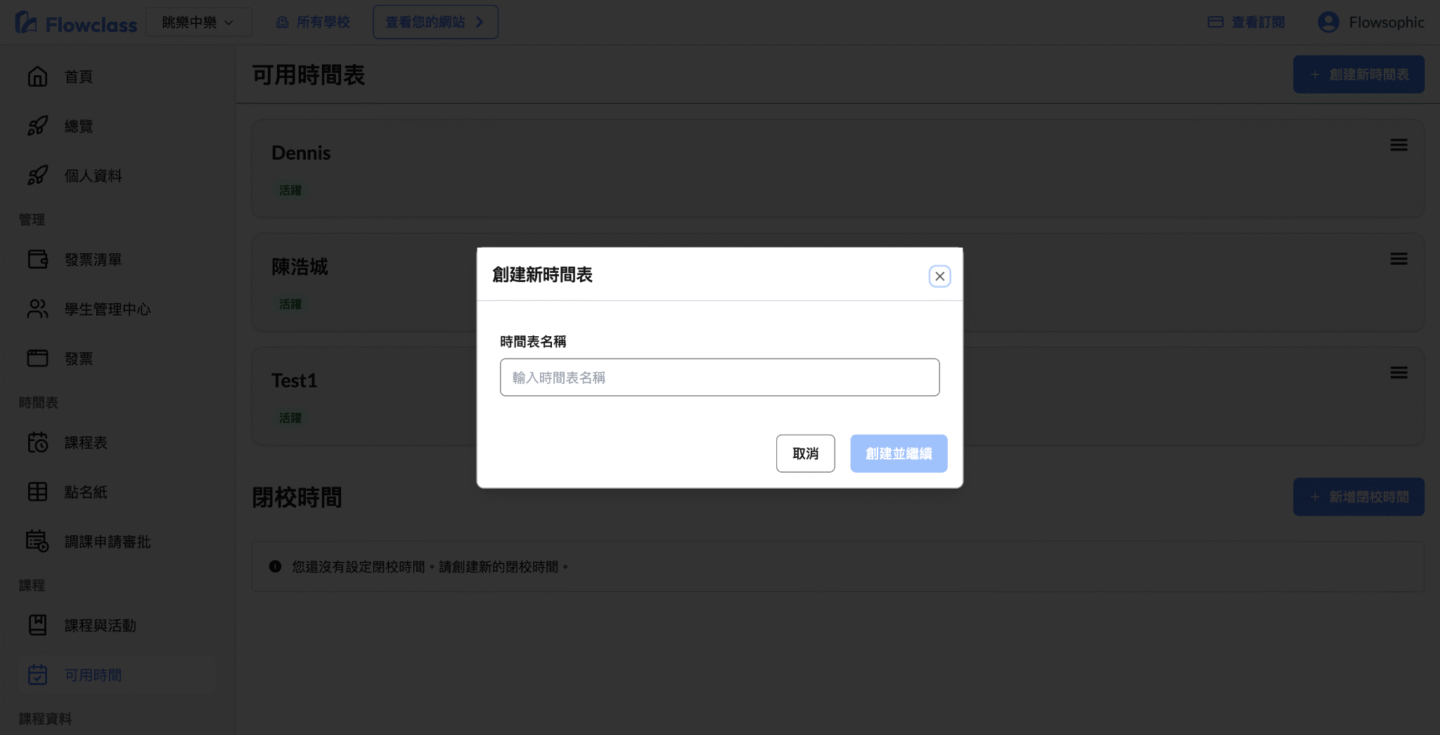Open the 眺樂中樂 school dropdown
The image size is (1440, 735).
click(x=198, y=22)
